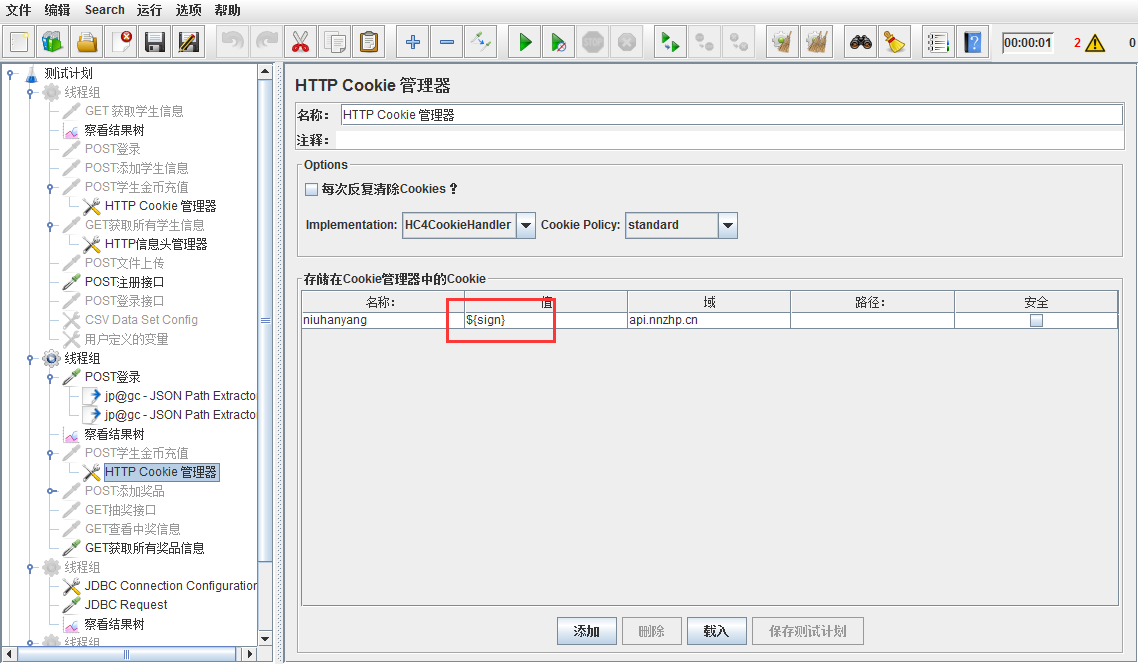Open the Help book icon in toolbar

click(x=972, y=42)
